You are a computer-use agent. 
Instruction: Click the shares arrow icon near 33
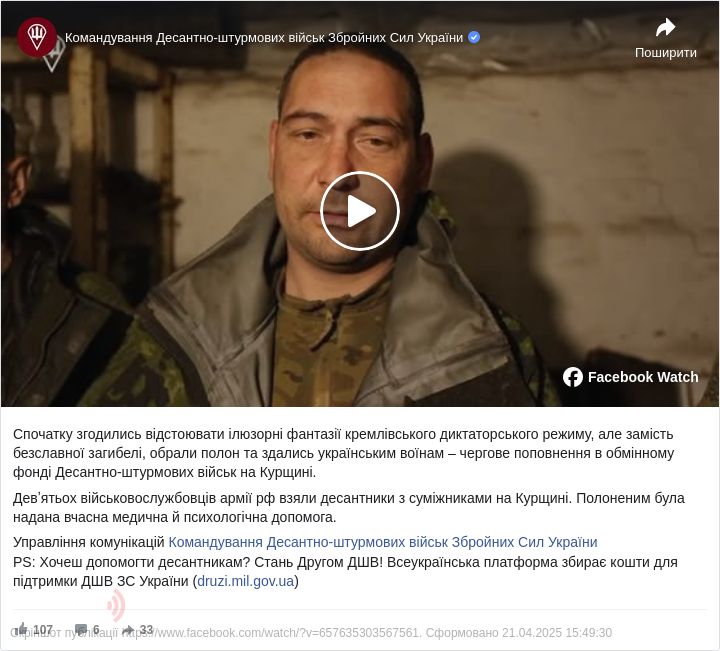click(x=129, y=629)
